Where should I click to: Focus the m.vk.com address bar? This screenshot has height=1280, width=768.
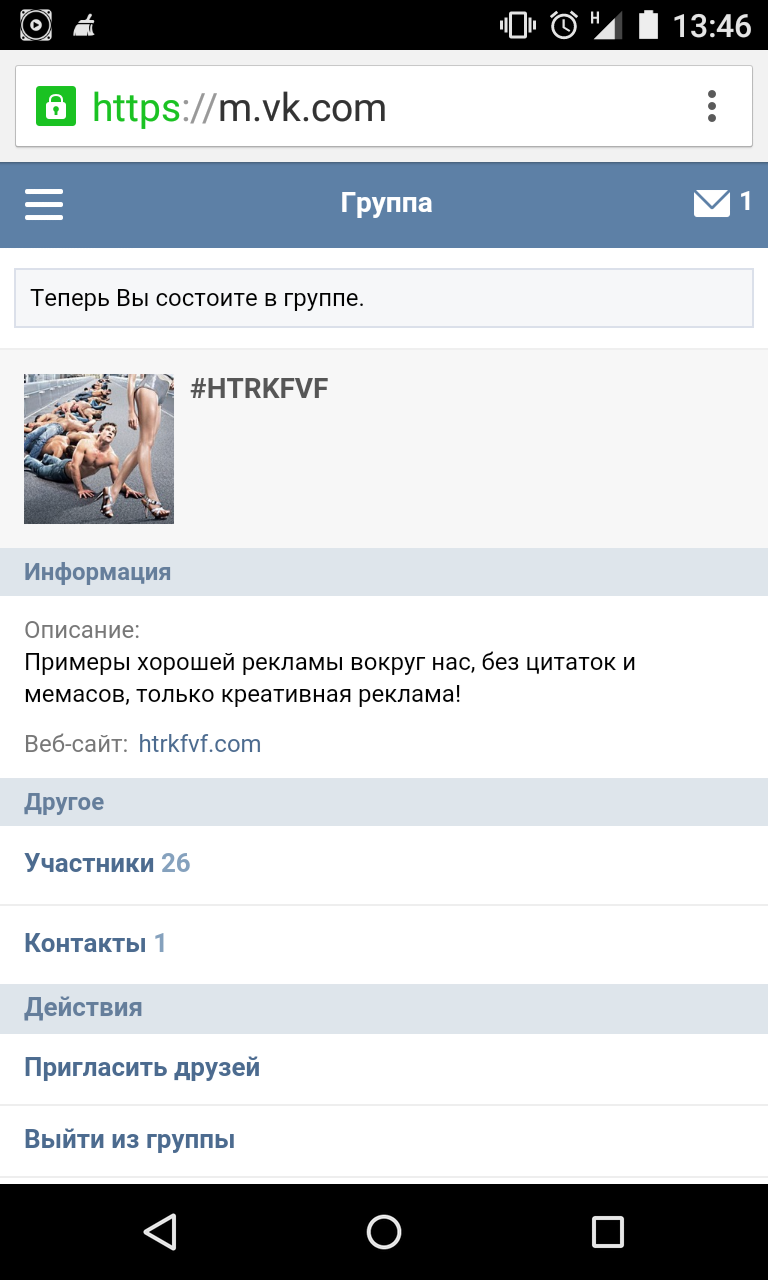tap(384, 106)
